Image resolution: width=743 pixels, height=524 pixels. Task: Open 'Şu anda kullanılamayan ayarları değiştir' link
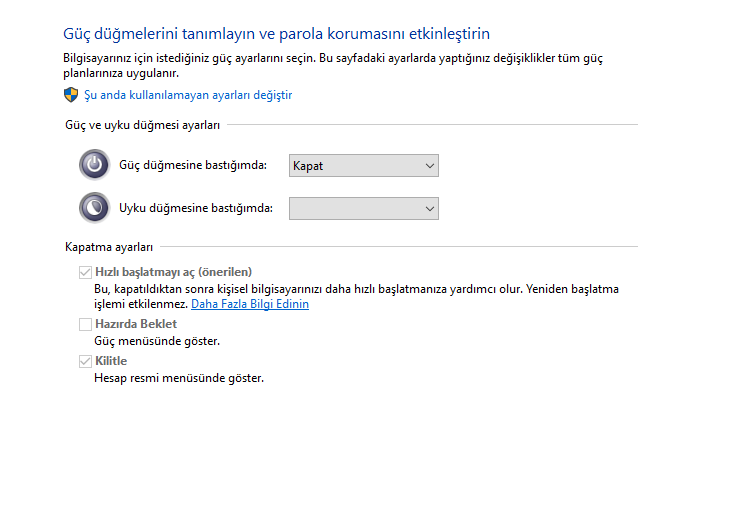(188, 95)
